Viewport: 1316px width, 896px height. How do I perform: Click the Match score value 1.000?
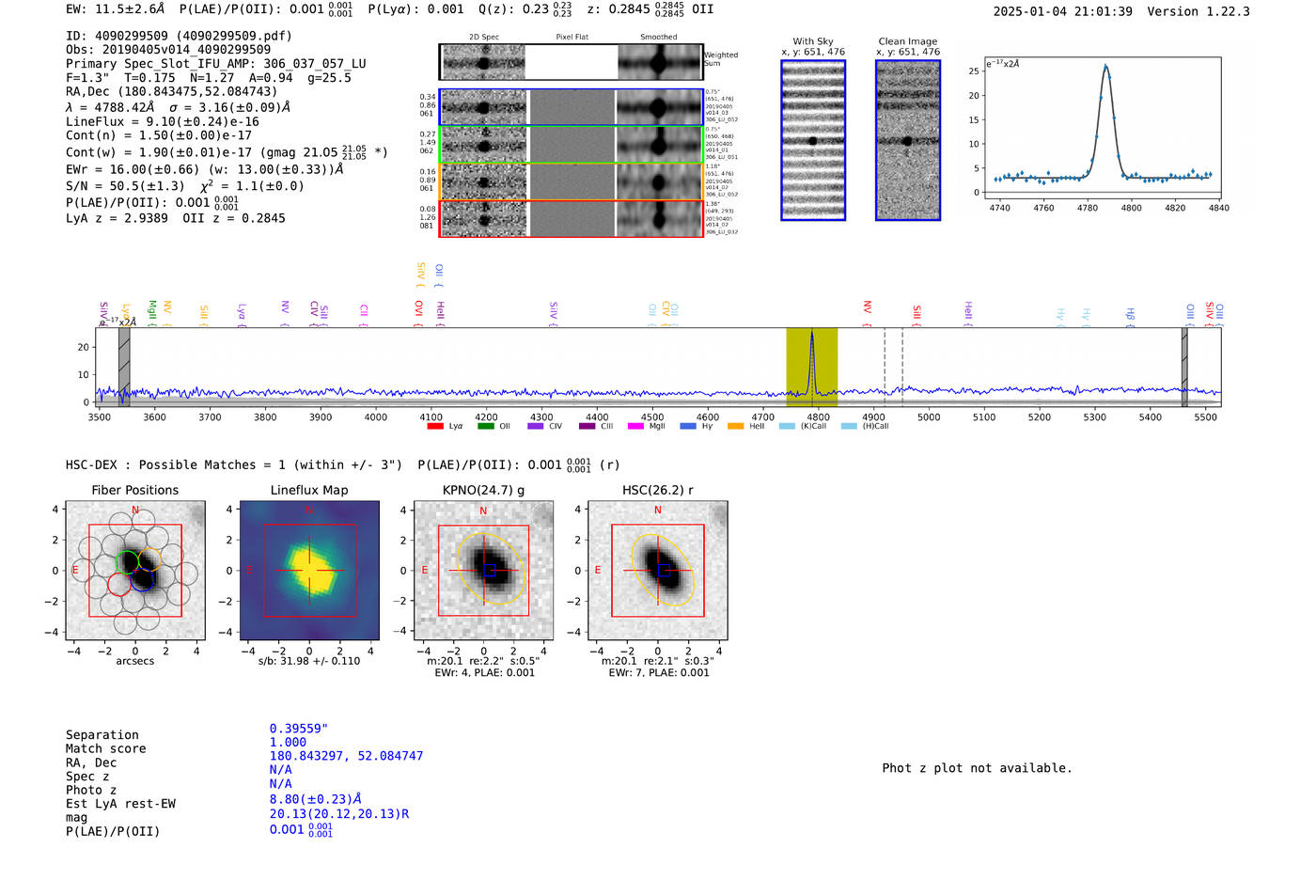click(288, 742)
